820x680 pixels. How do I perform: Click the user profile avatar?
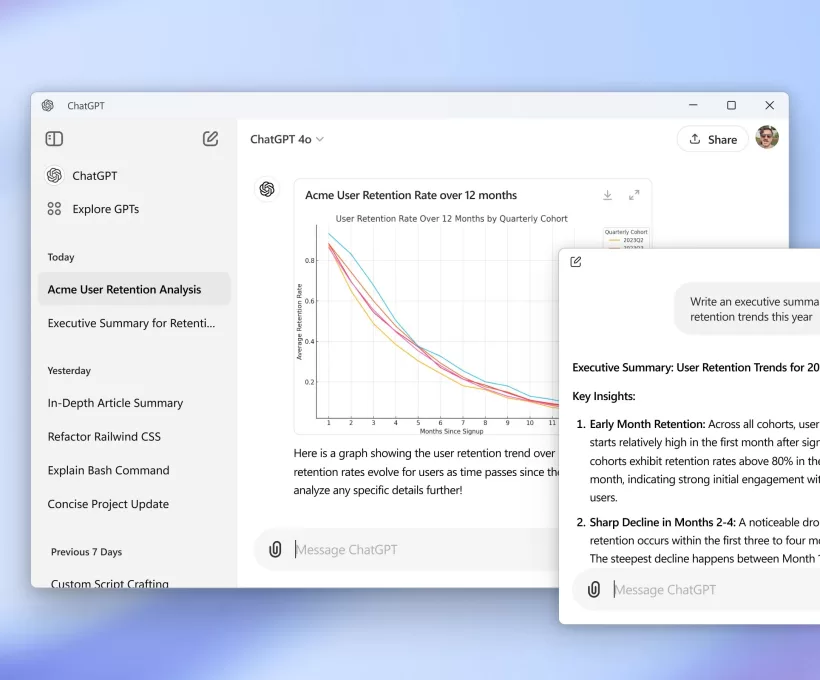pos(767,138)
